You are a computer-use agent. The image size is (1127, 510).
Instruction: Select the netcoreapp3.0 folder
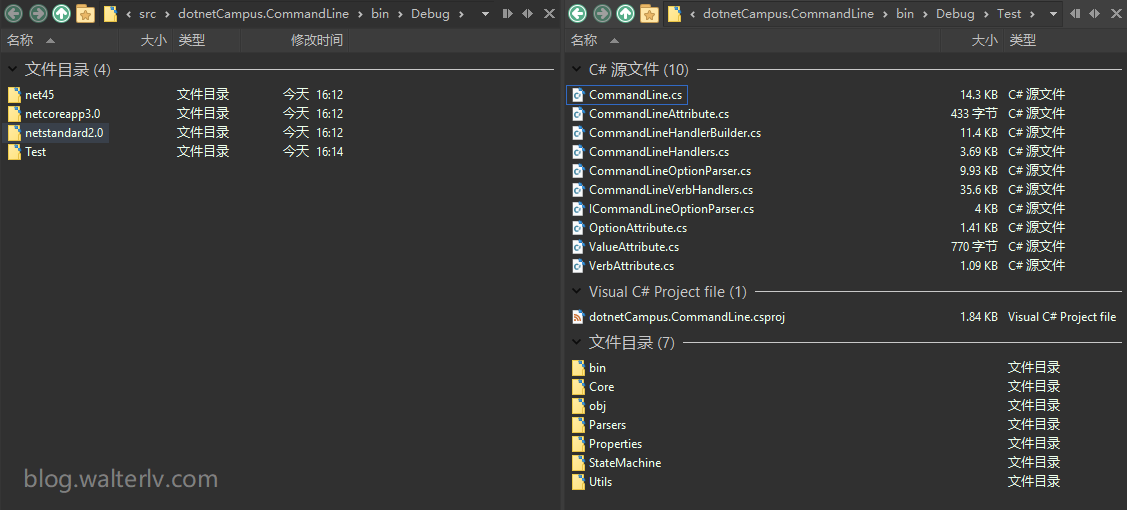[62, 114]
